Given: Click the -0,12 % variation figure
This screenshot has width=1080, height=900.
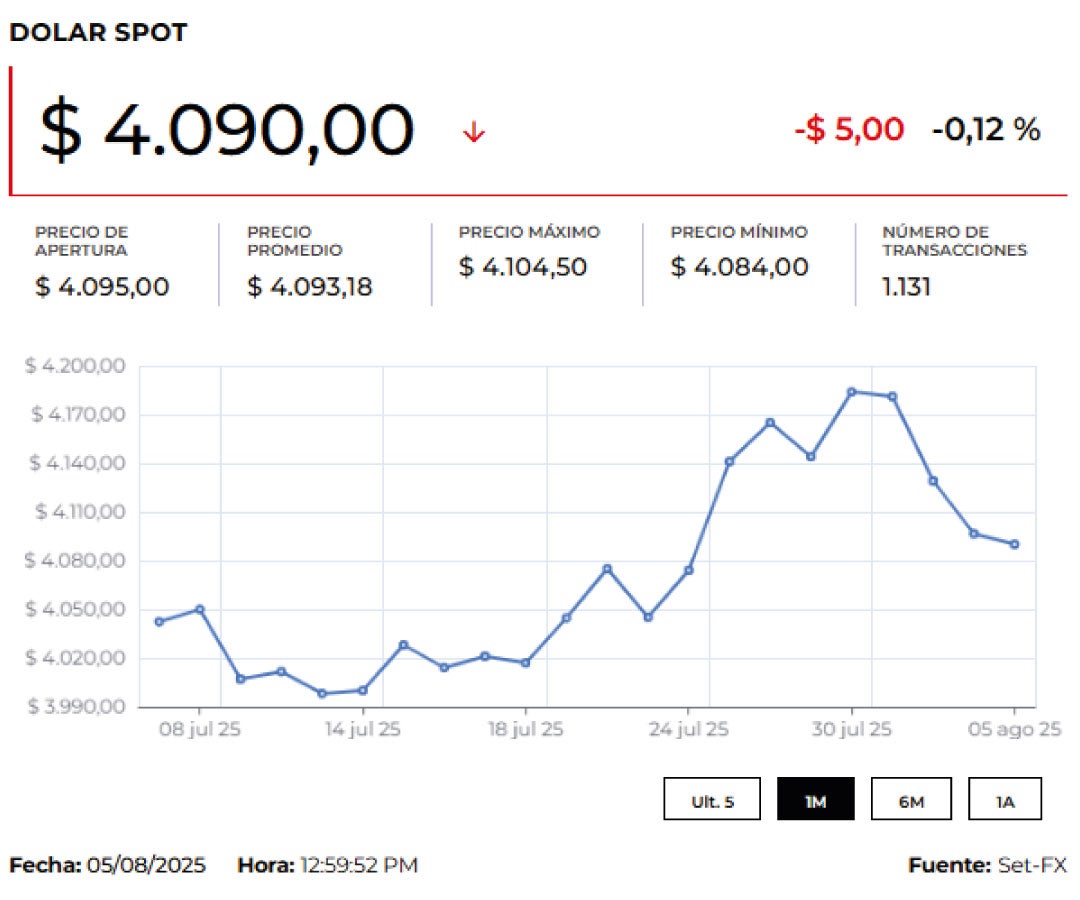Looking at the screenshot, I should [x=986, y=129].
